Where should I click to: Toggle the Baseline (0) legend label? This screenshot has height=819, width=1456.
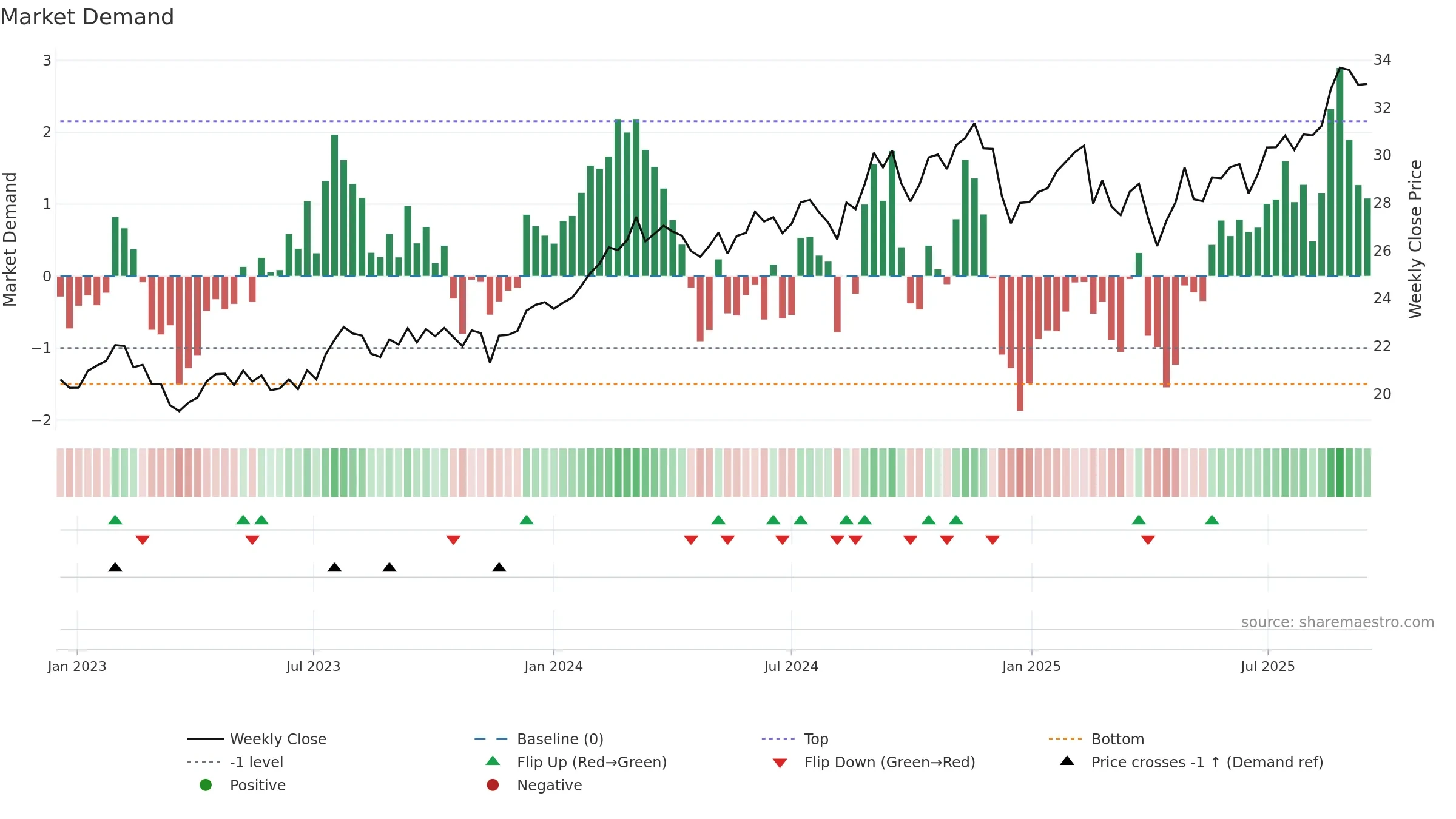560,739
